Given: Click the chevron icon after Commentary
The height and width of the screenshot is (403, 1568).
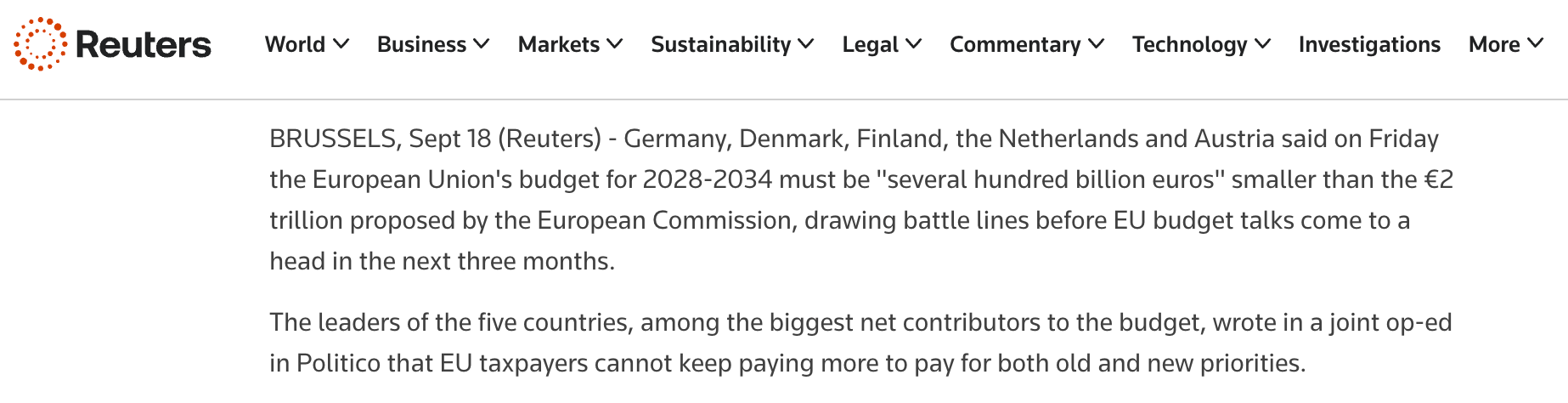Looking at the screenshot, I should pos(1097,43).
